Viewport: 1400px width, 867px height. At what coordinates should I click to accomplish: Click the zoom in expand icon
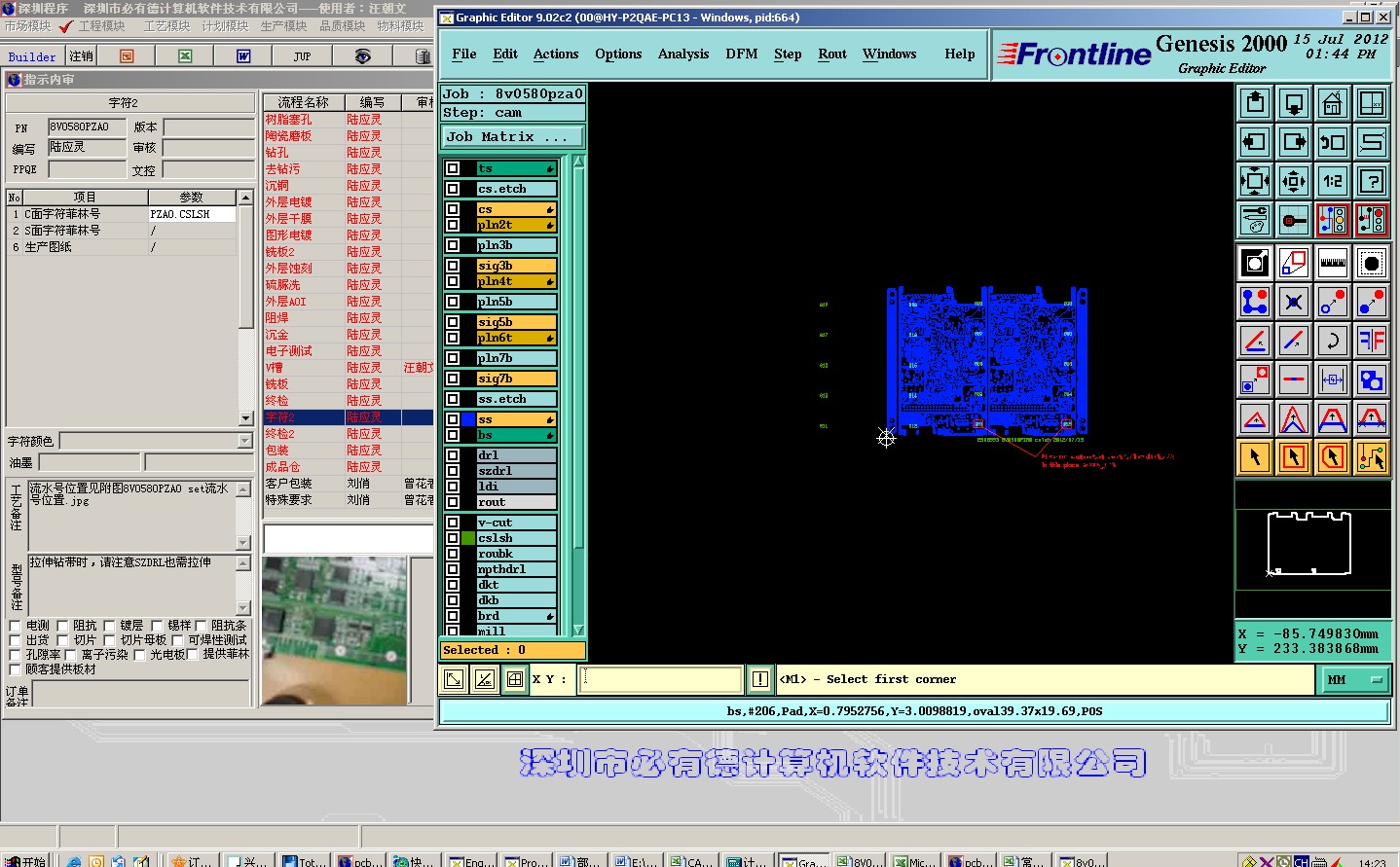click(x=1255, y=181)
